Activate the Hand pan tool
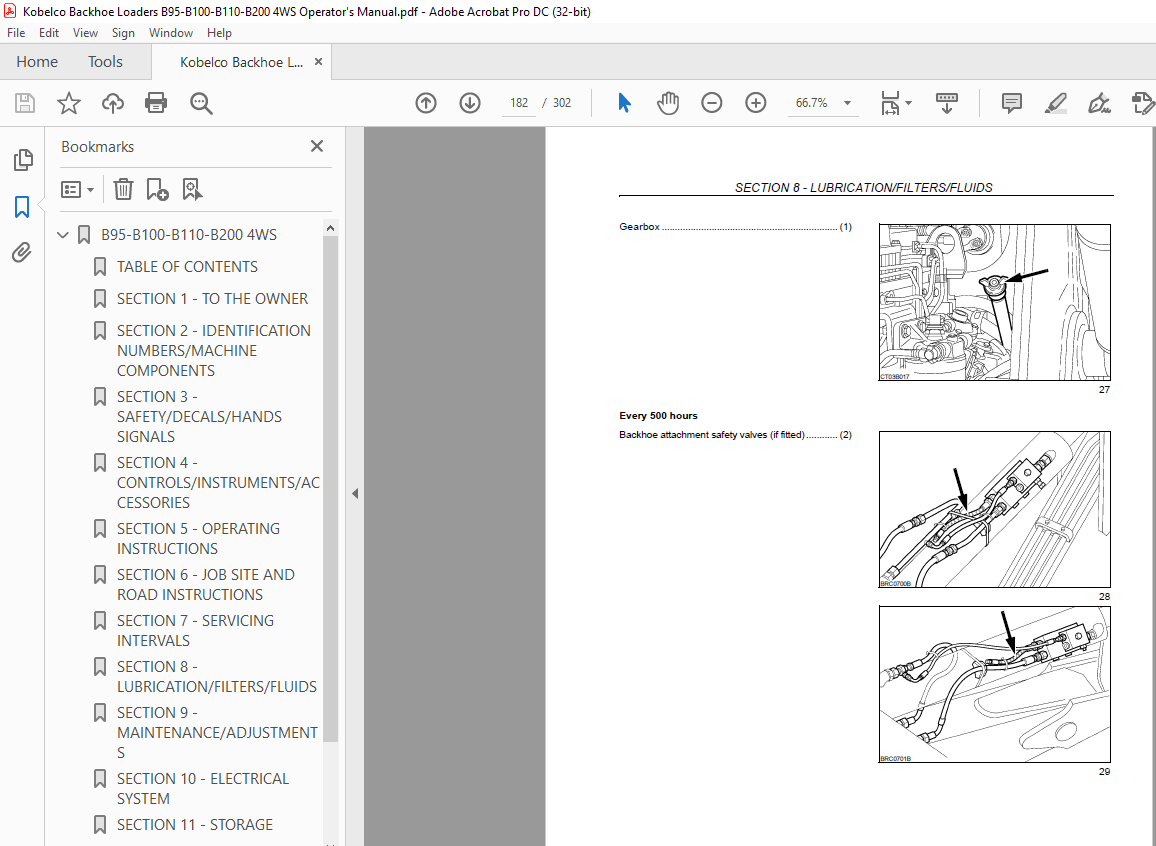Viewport: 1156px width, 846px height. click(668, 103)
